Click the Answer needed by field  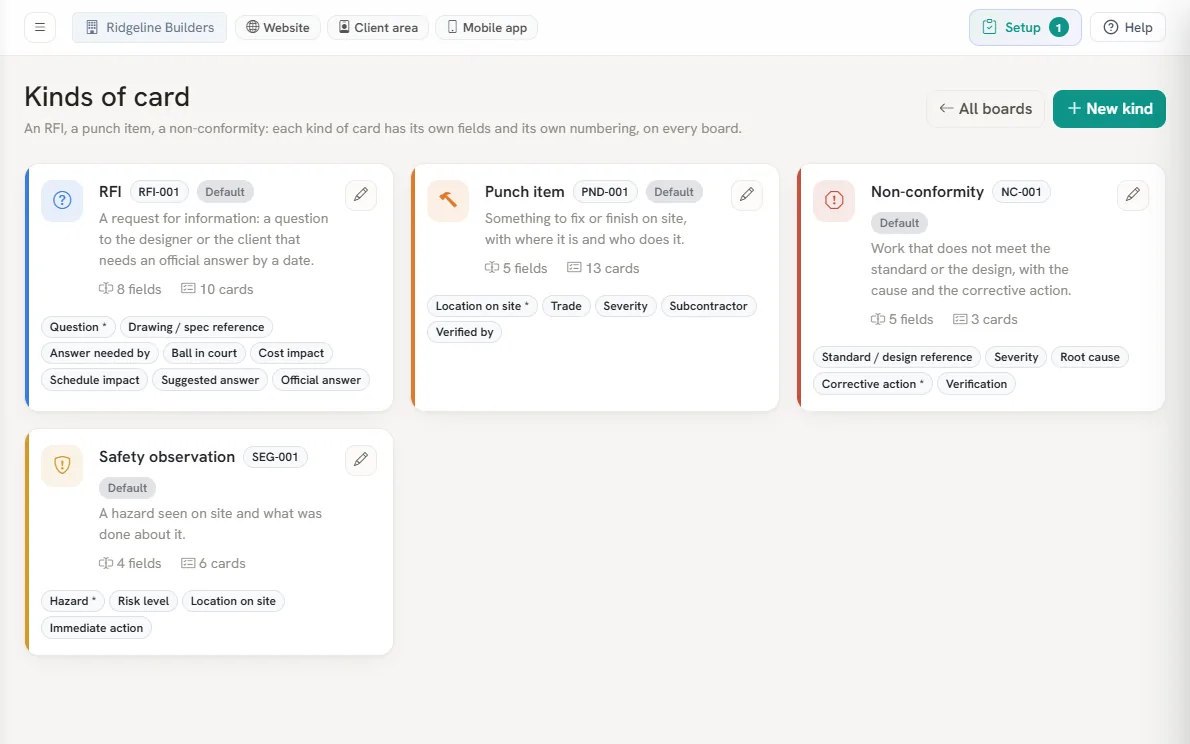pos(100,353)
